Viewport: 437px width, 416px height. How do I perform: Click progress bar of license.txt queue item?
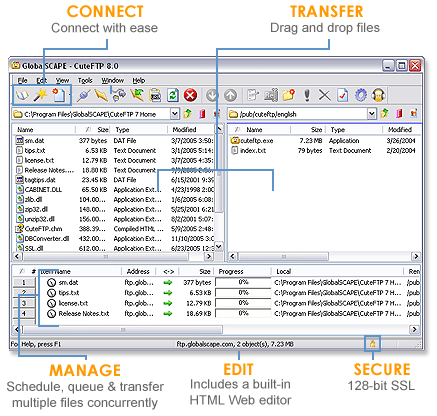pyautogui.click(x=243, y=303)
